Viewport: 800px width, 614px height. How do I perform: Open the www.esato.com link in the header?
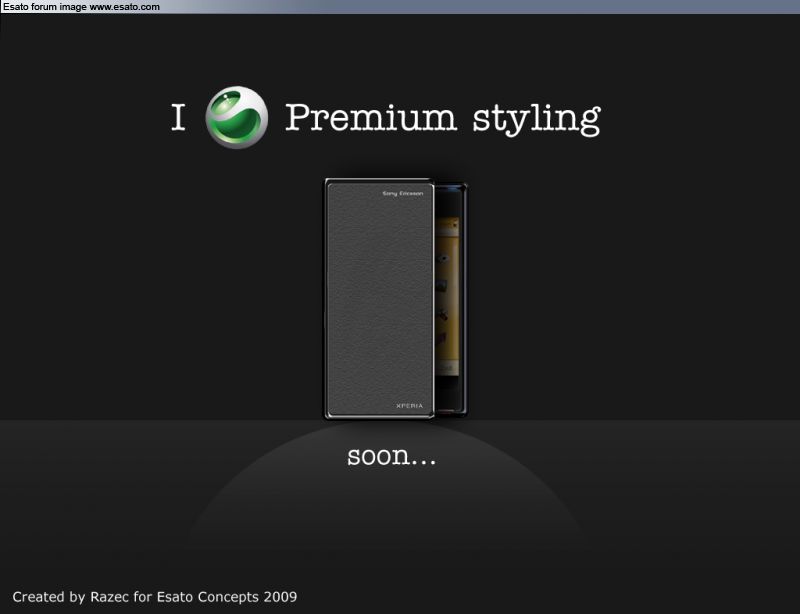pos(125,6)
